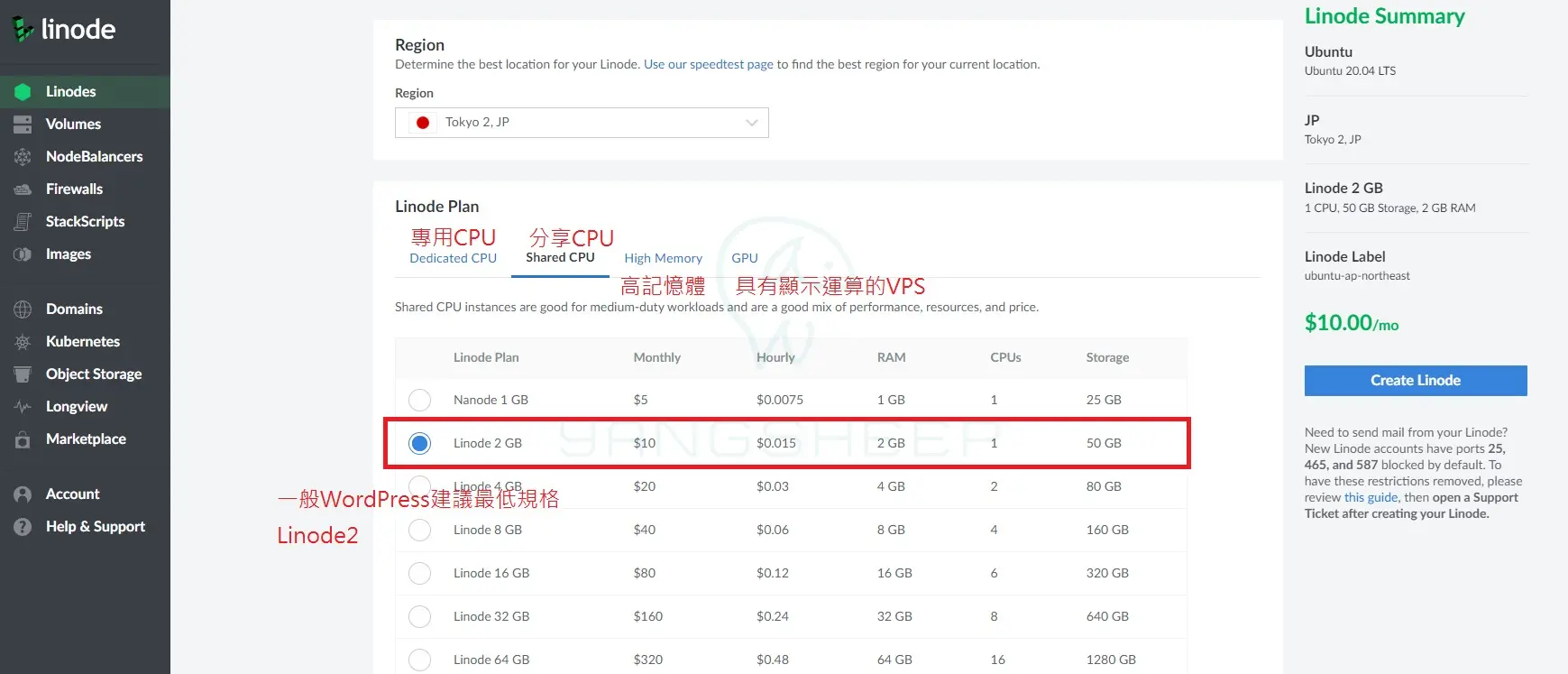
Task: Select the Linode 2 GB plan radio
Action: (x=419, y=443)
